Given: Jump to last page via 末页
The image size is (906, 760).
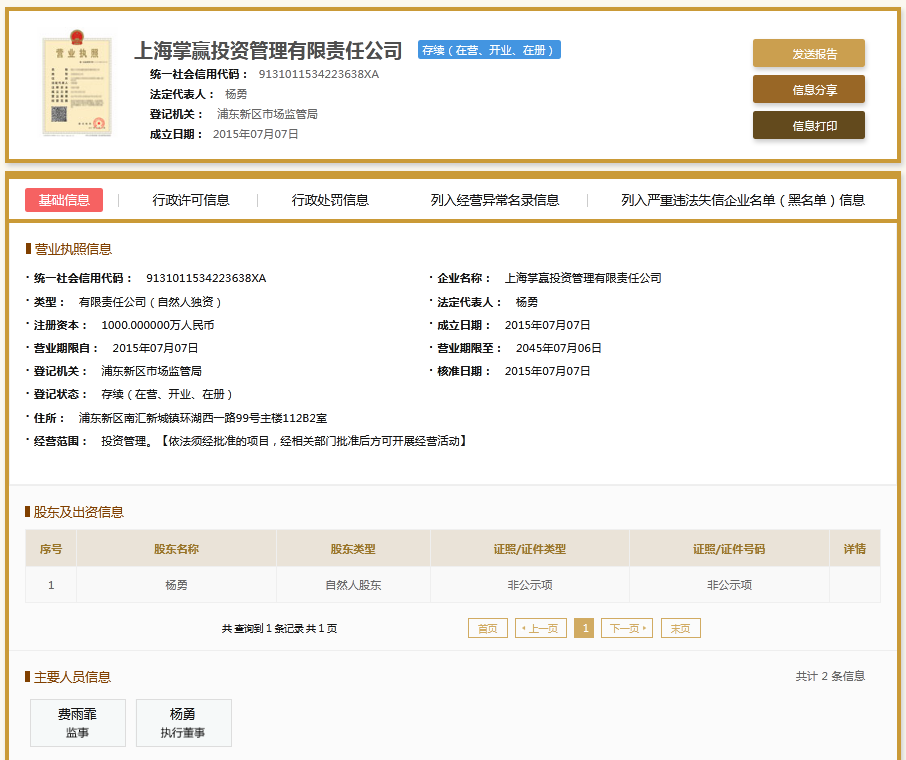Looking at the screenshot, I should tap(680, 628).
